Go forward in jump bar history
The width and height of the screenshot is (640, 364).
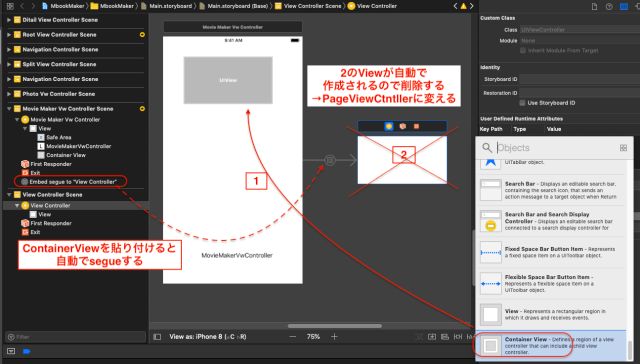point(33,6)
